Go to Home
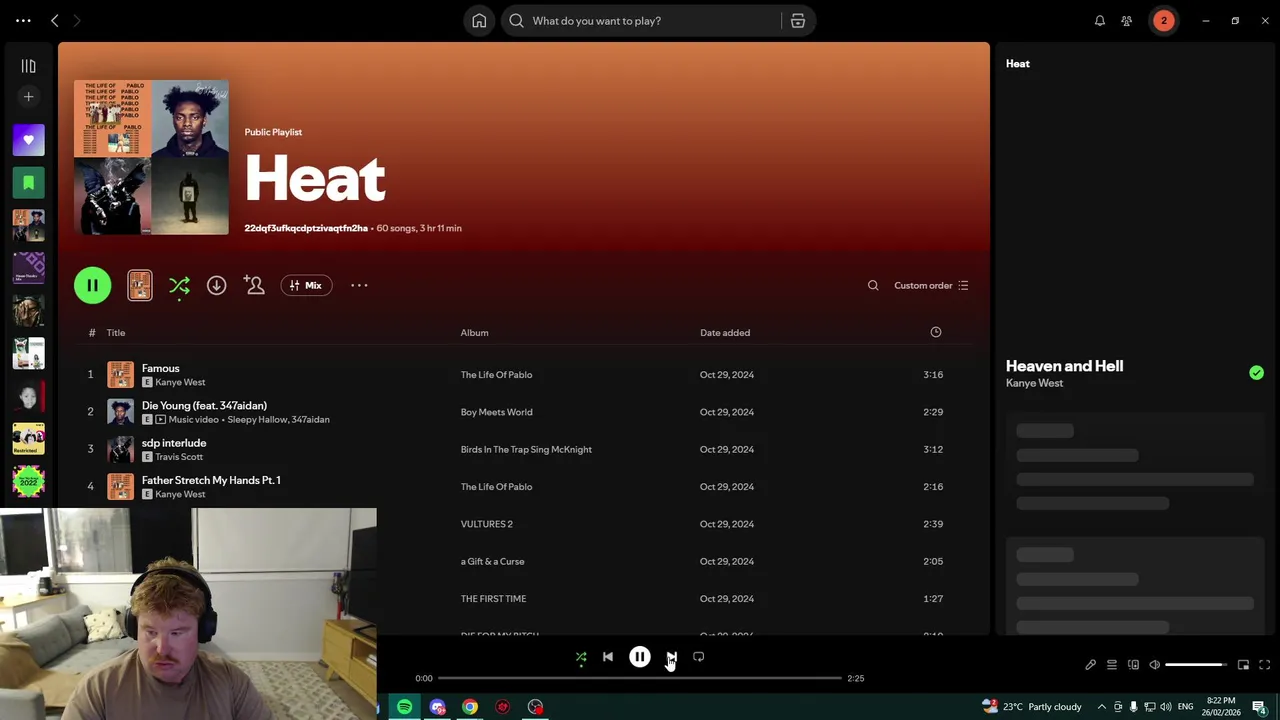The width and height of the screenshot is (1280, 720). [479, 21]
